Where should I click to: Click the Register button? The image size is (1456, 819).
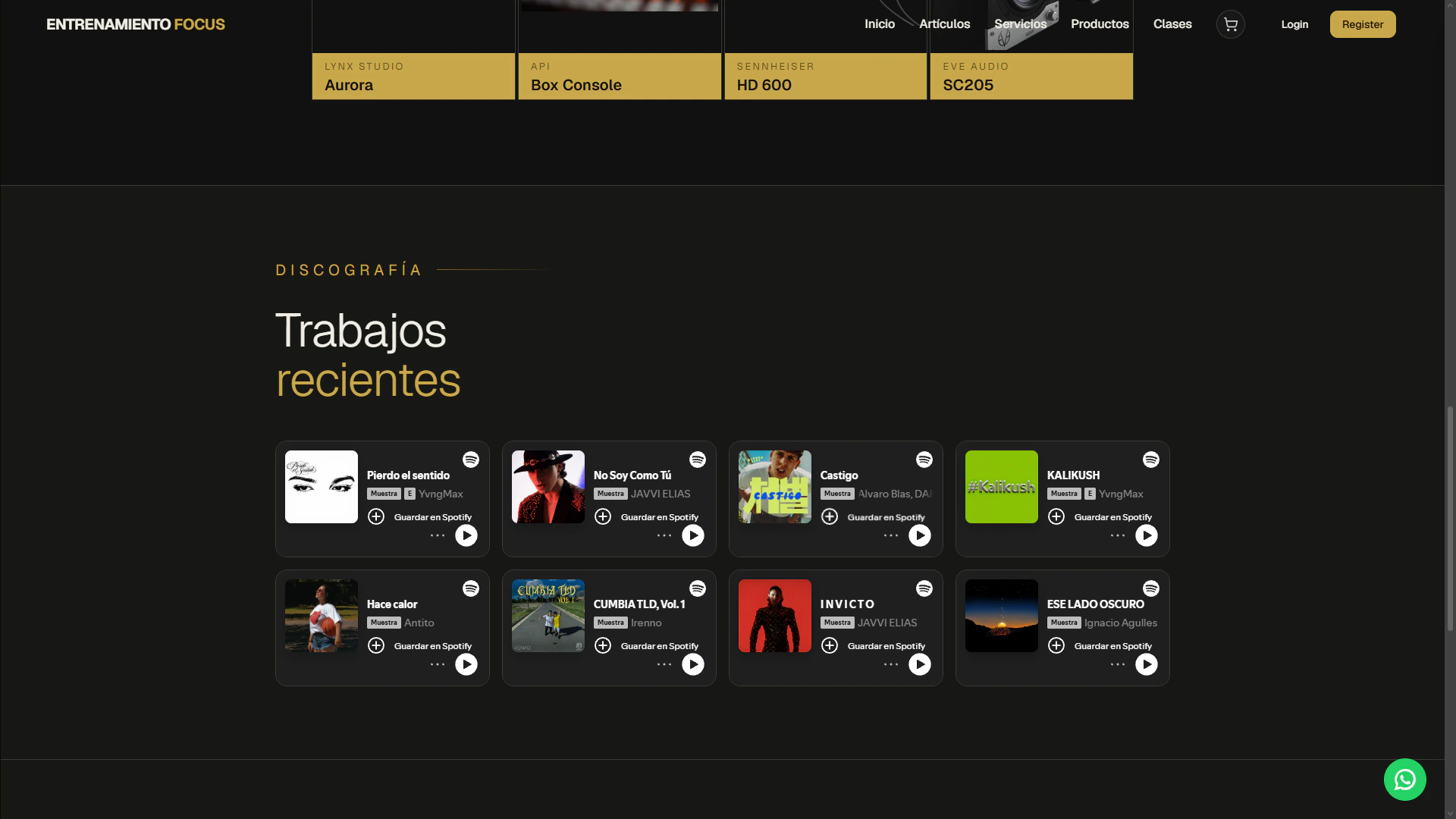click(1363, 24)
